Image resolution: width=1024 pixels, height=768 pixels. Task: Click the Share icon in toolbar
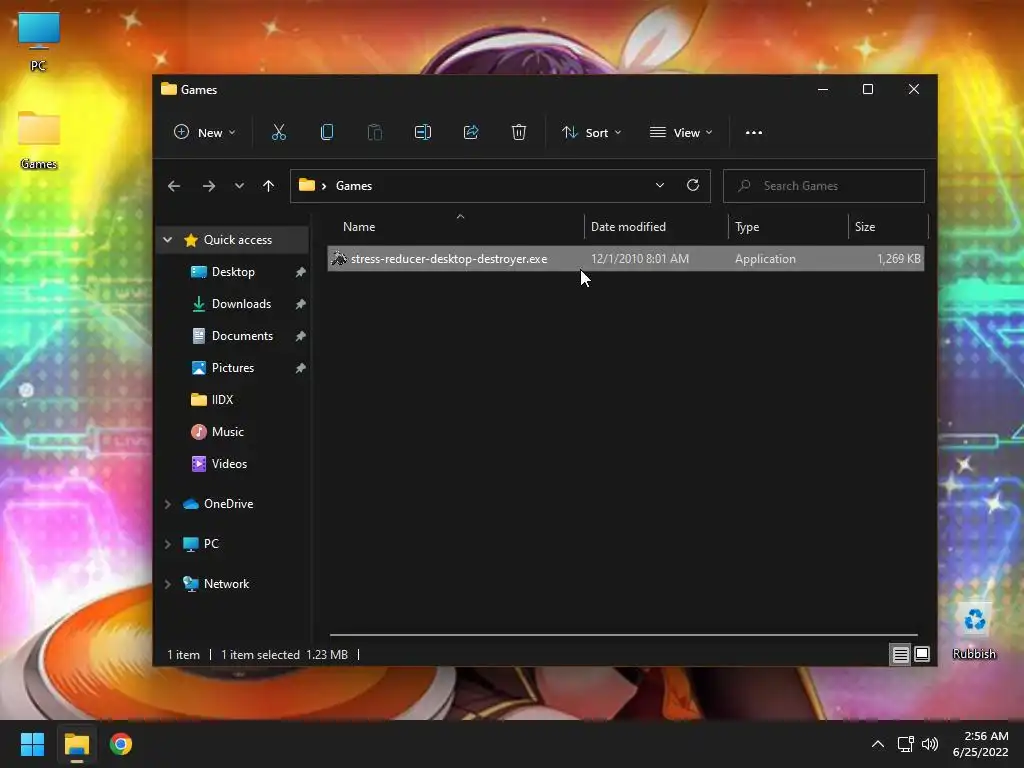(x=471, y=133)
